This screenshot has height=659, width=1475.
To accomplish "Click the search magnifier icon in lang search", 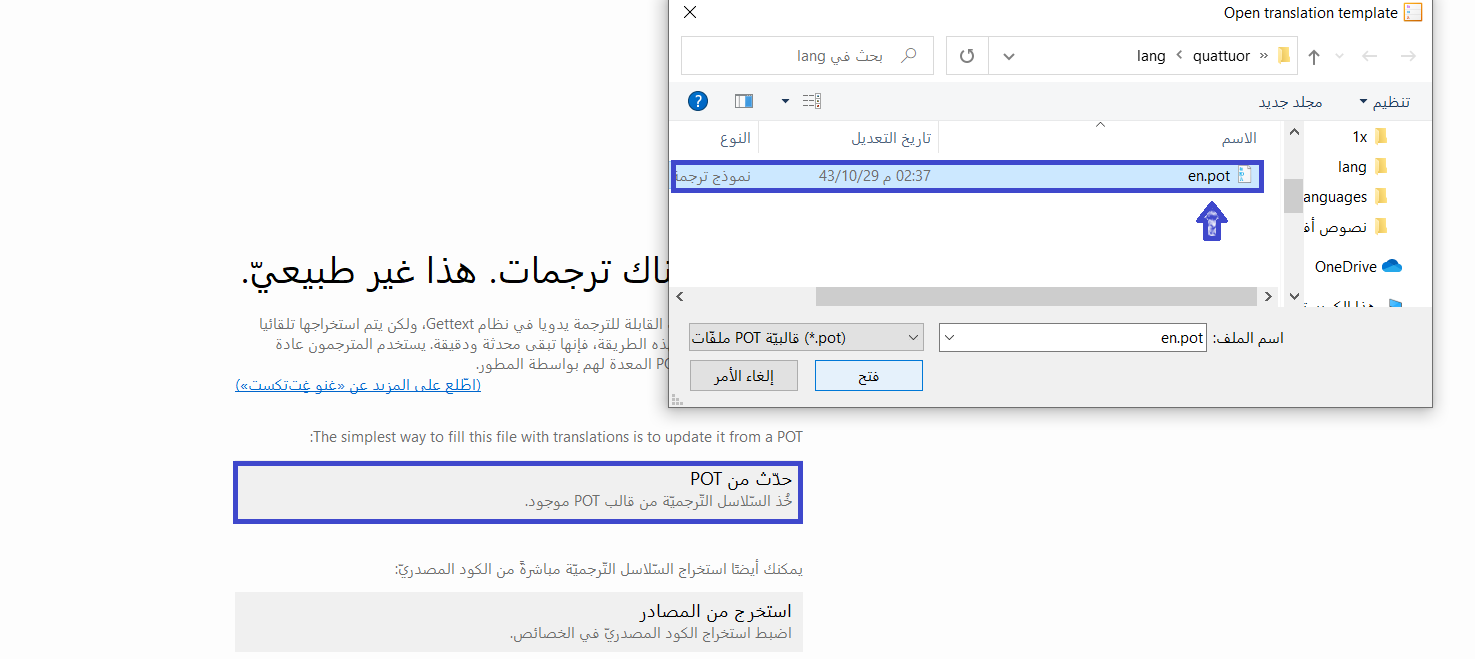I will [909, 56].
